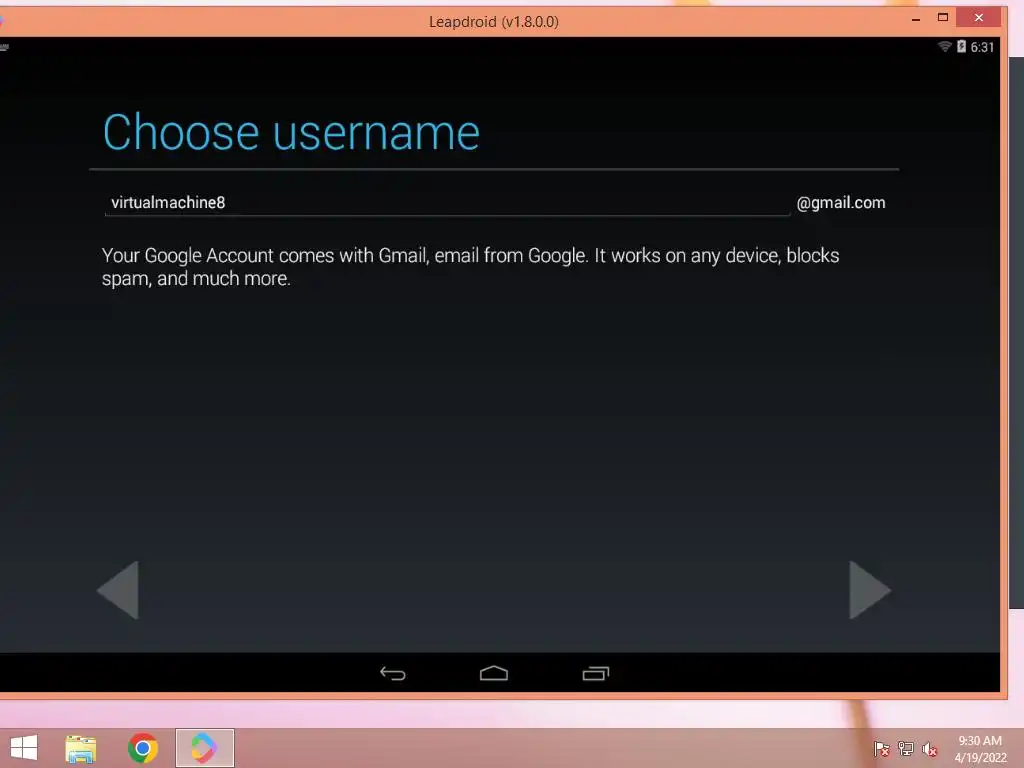Click the @gmail.com suffix text

tap(841, 203)
